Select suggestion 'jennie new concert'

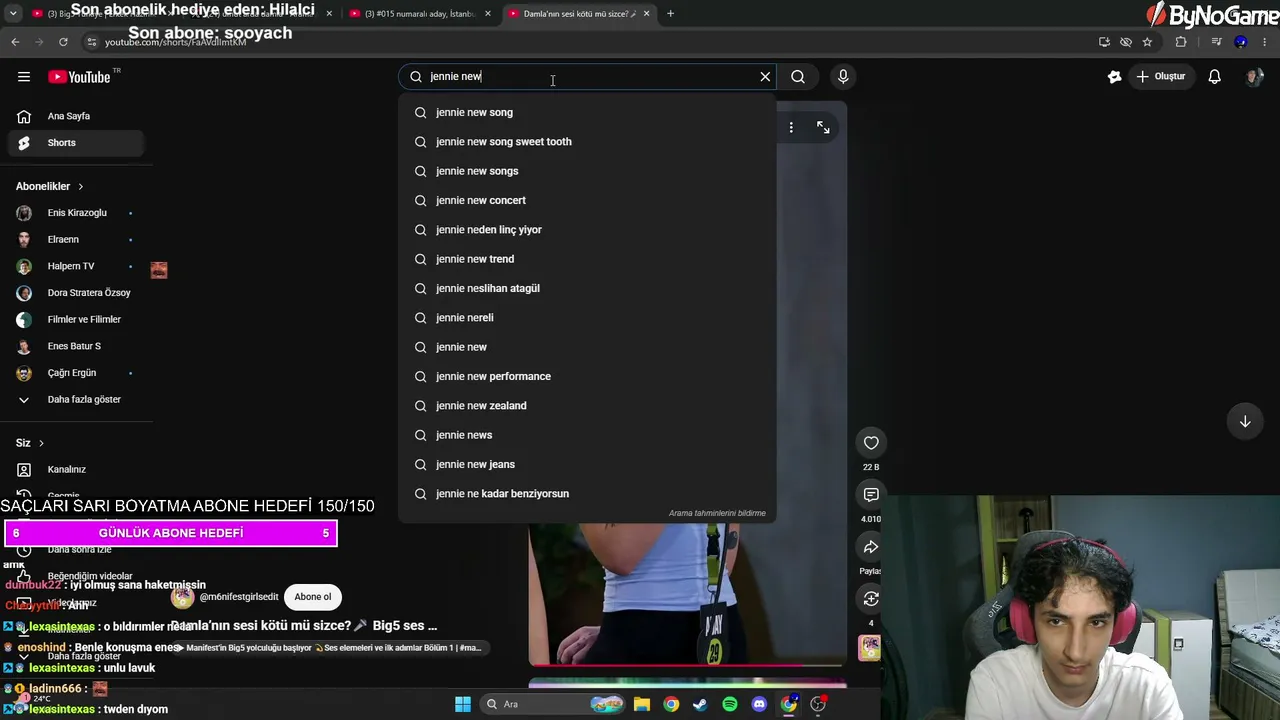click(x=587, y=200)
